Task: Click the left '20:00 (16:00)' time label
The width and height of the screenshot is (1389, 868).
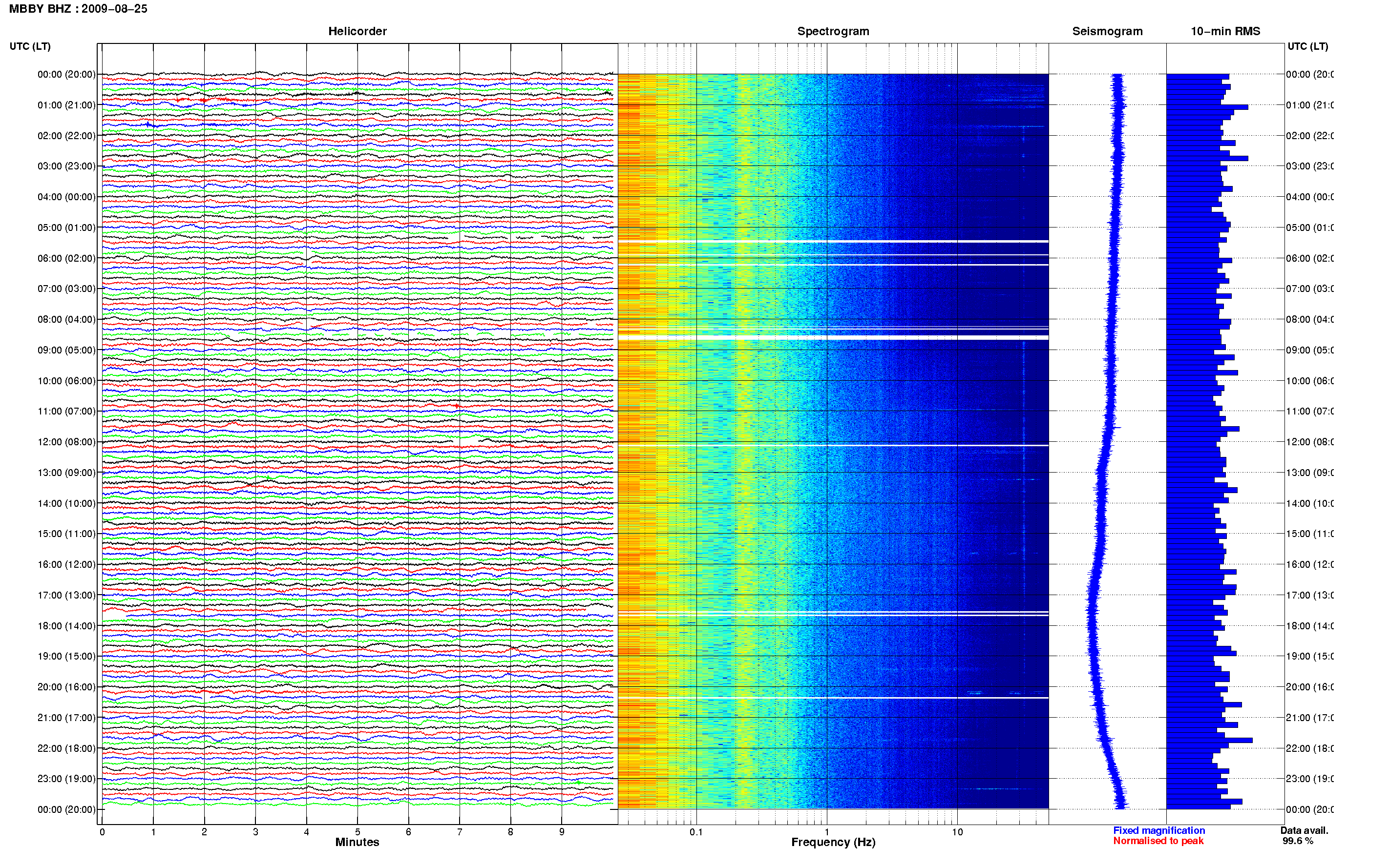Action: pos(66,686)
